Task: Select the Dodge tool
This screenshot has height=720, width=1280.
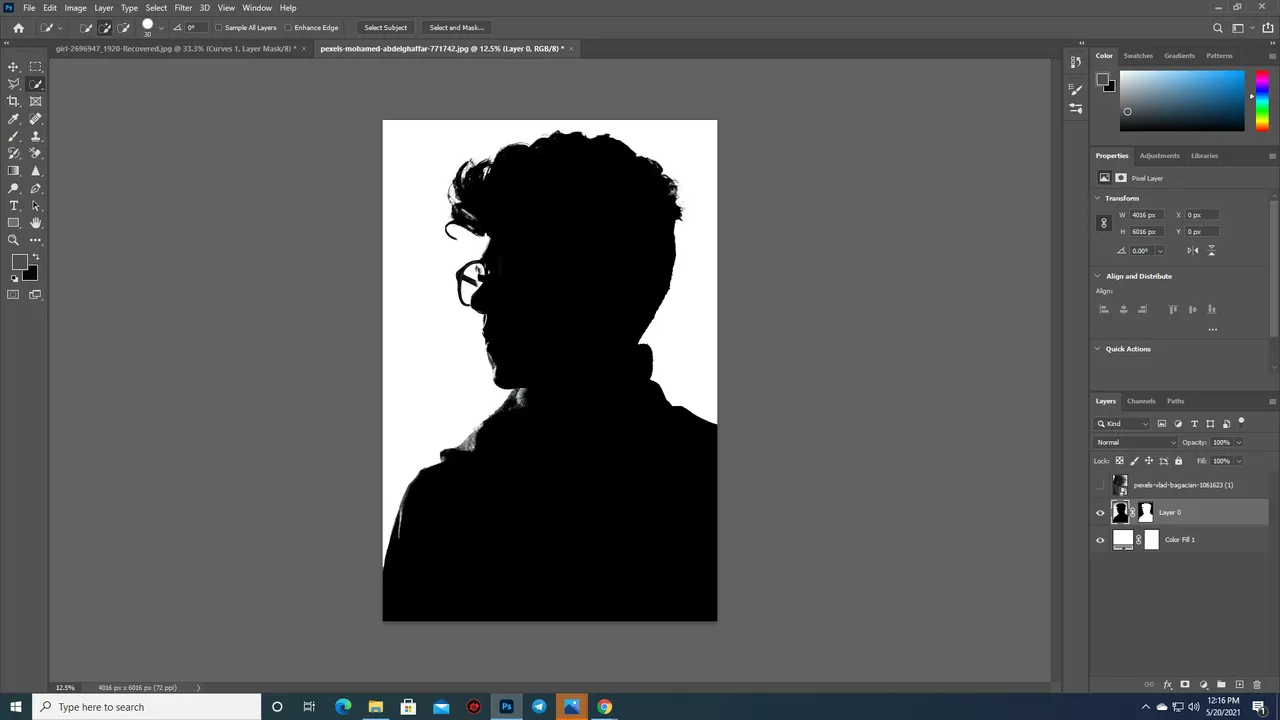Action: 14,188
